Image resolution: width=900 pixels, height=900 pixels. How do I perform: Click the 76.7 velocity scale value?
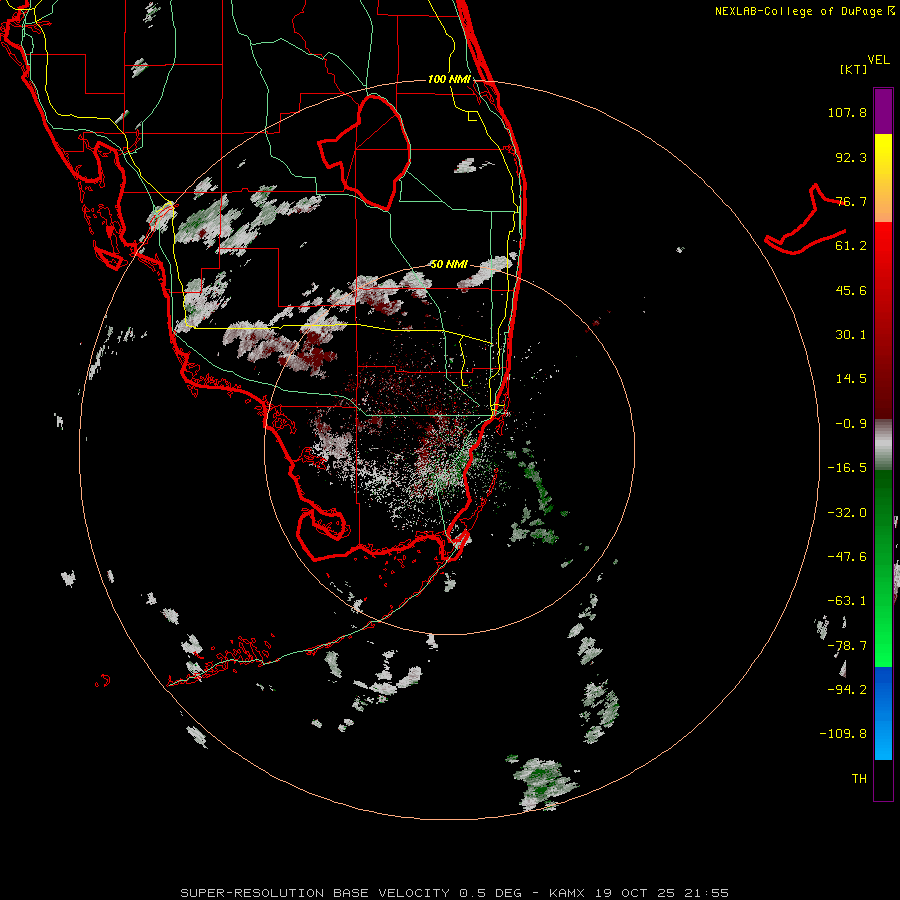click(x=851, y=201)
